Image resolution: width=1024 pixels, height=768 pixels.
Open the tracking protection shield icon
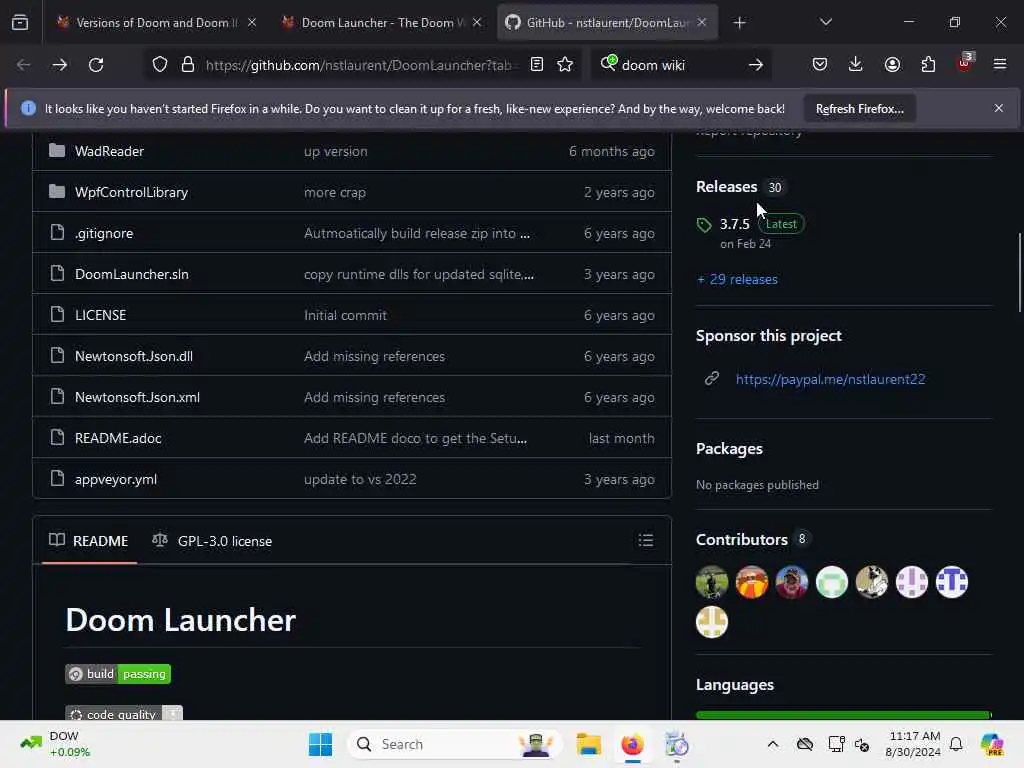tap(160, 65)
